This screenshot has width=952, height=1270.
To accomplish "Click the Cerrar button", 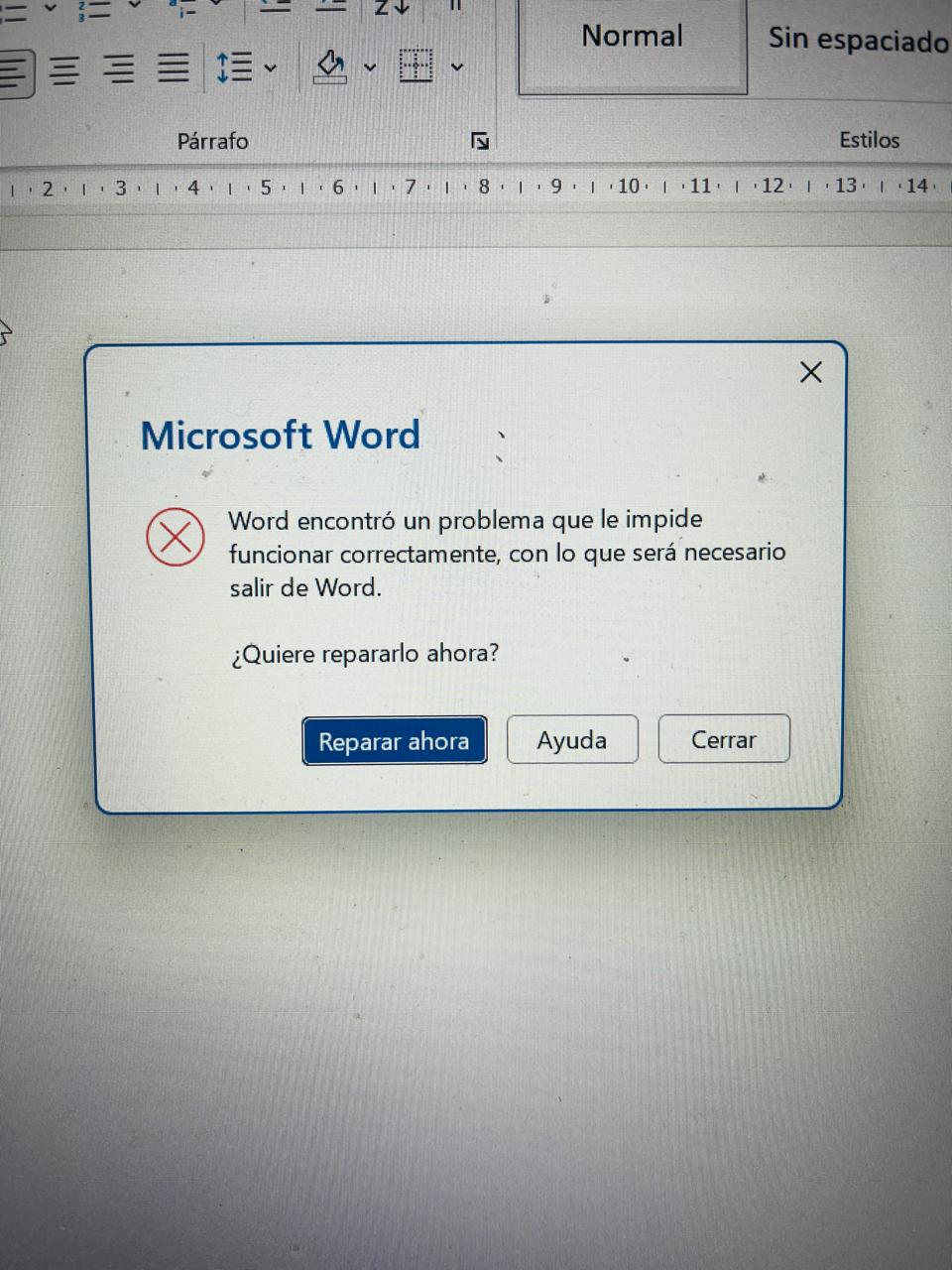I will 724,739.
